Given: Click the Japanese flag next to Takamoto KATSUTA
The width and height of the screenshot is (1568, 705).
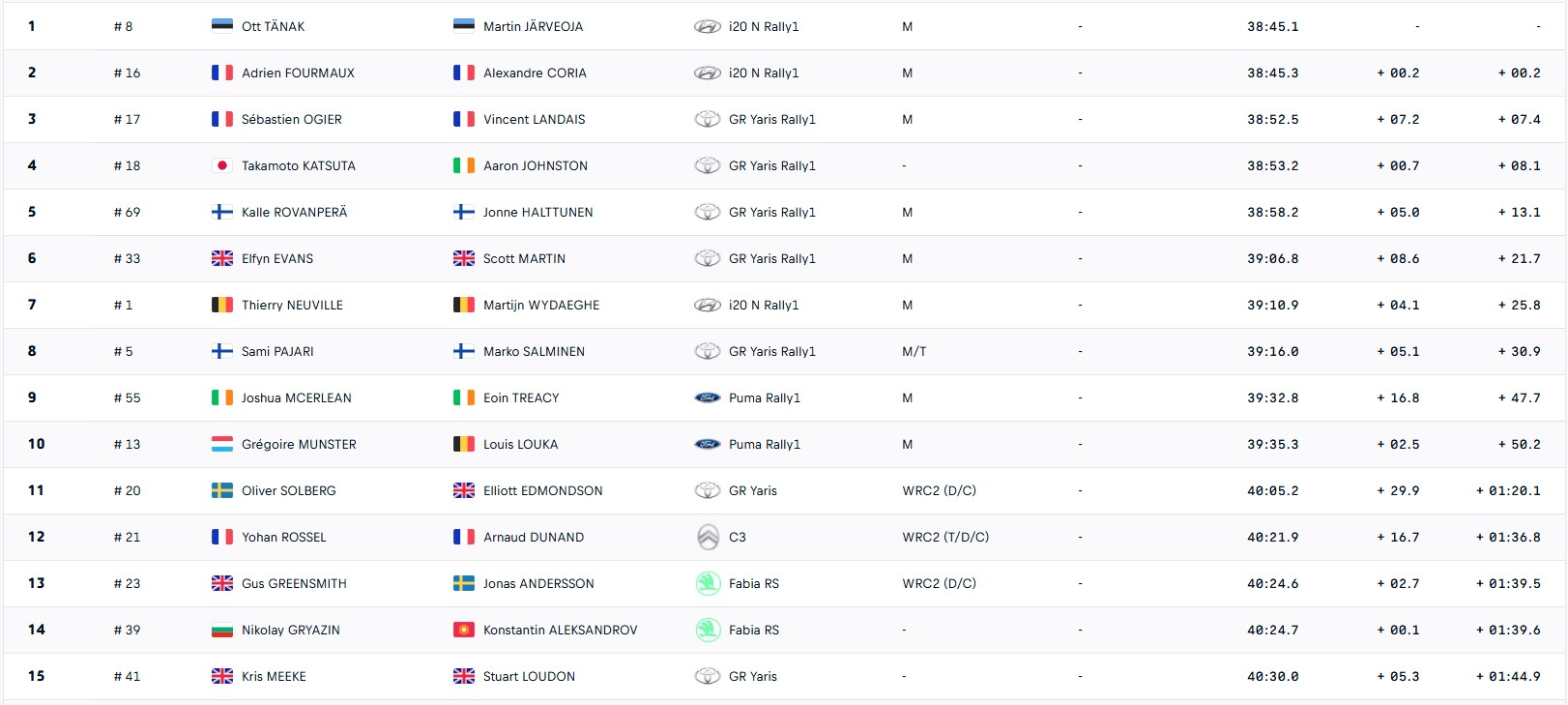Looking at the screenshot, I should pos(222,165).
